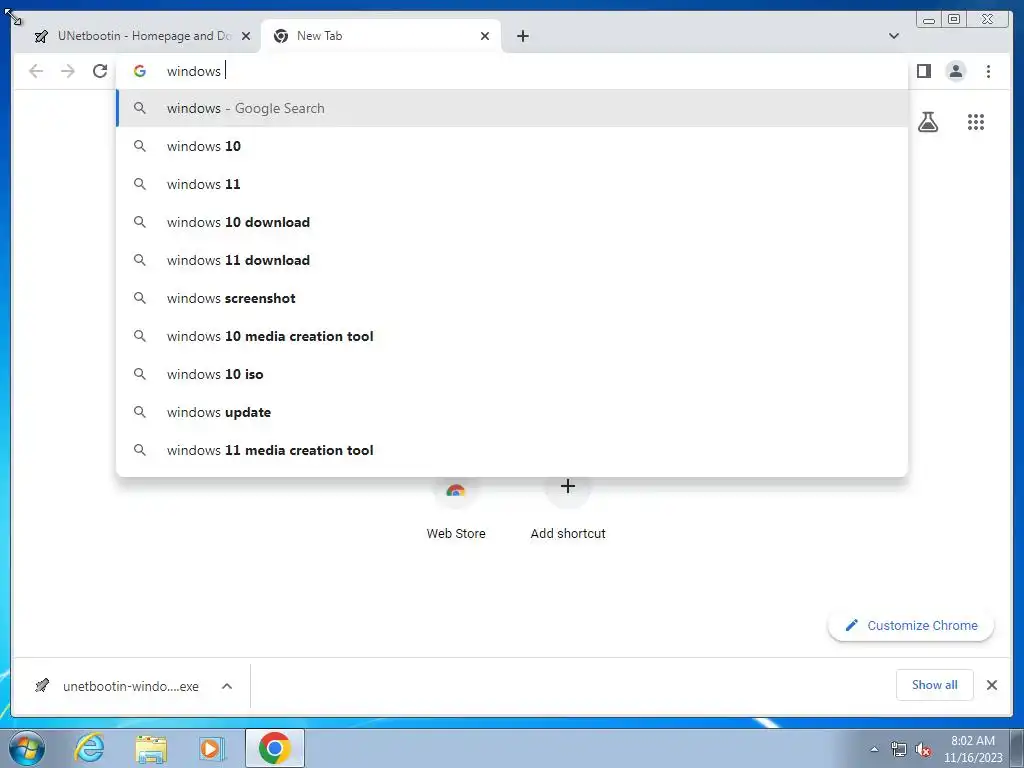The width and height of the screenshot is (1024, 768).
Task: Click the search icon beside 'windows 10 iso'
Action: (x=140, y=374)
